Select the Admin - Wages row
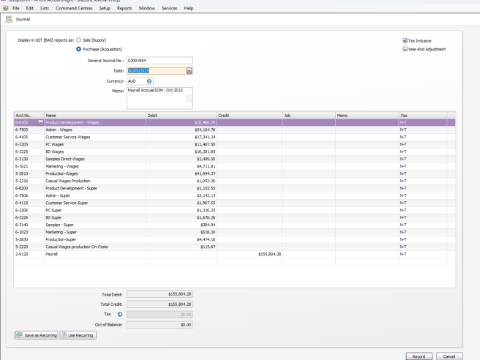The image size is (480, 360). pyautogui.click(x=234, y=130)
